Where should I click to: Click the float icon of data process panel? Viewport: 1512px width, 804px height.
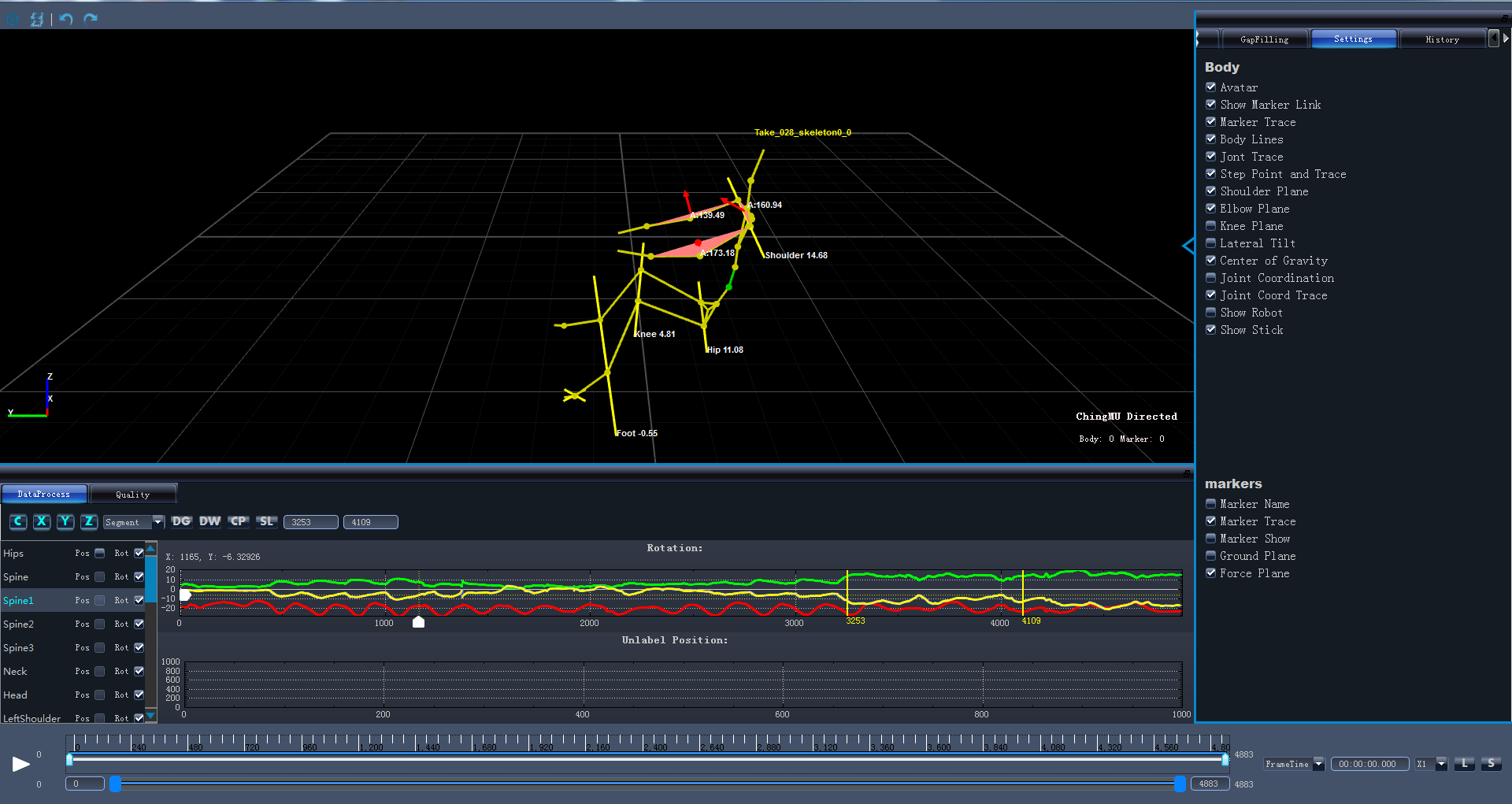(x=1187, y=474)
